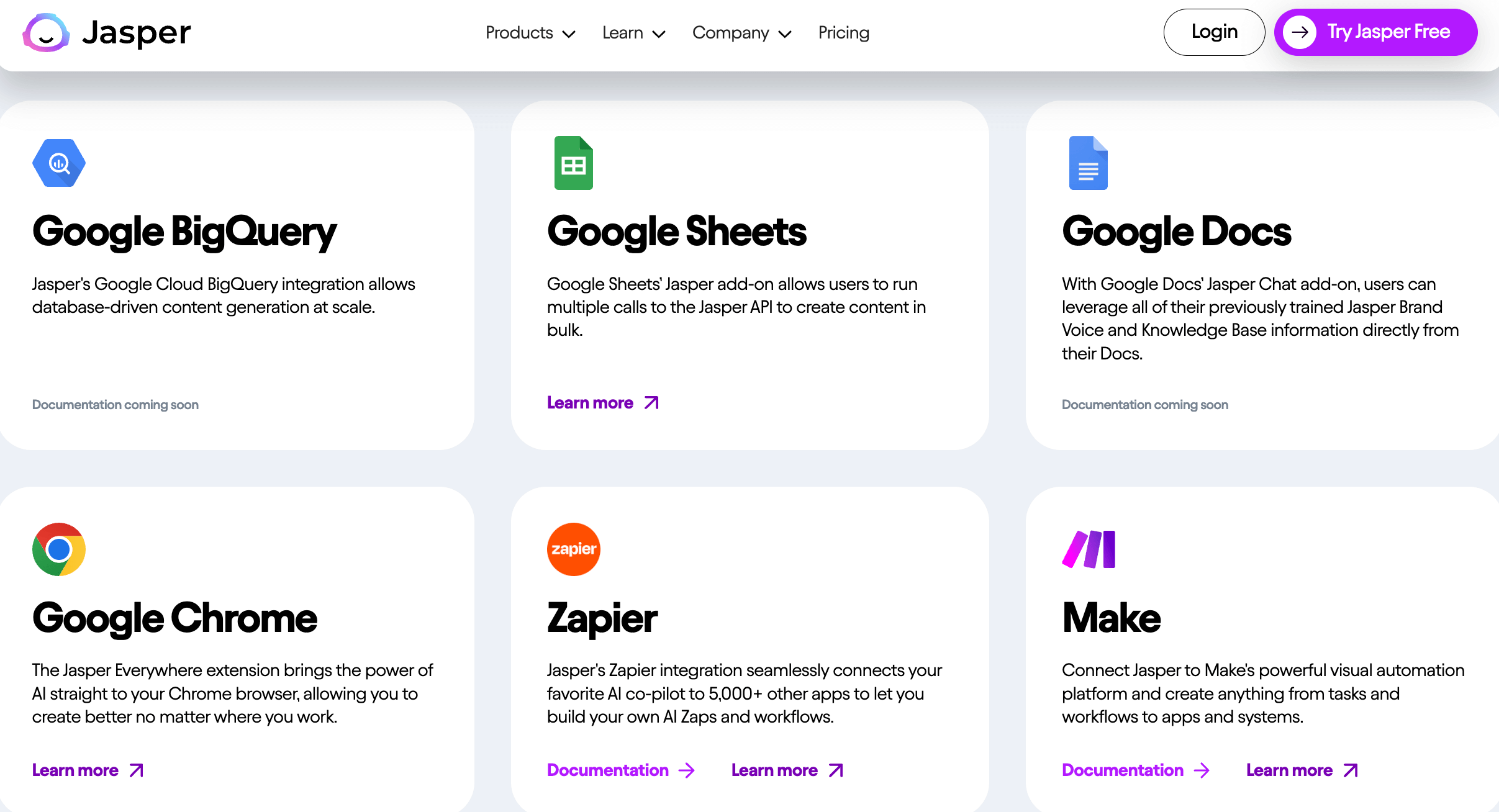The width and height of the screenshot is (1499, 812).
Task: Select the Google Sheets heading
Action: pos(677,232)
